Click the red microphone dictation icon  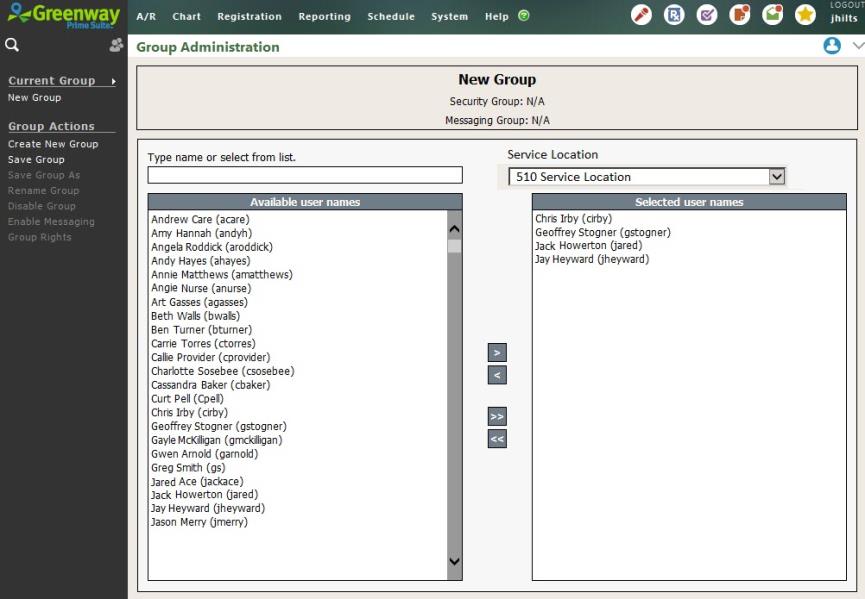[642, 15]
